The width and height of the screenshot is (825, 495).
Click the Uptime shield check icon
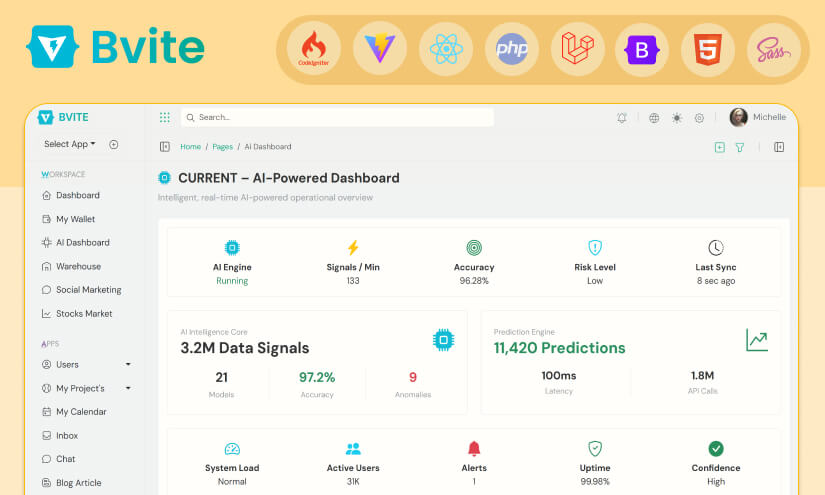pyautogui.click(x=595, y=448)
